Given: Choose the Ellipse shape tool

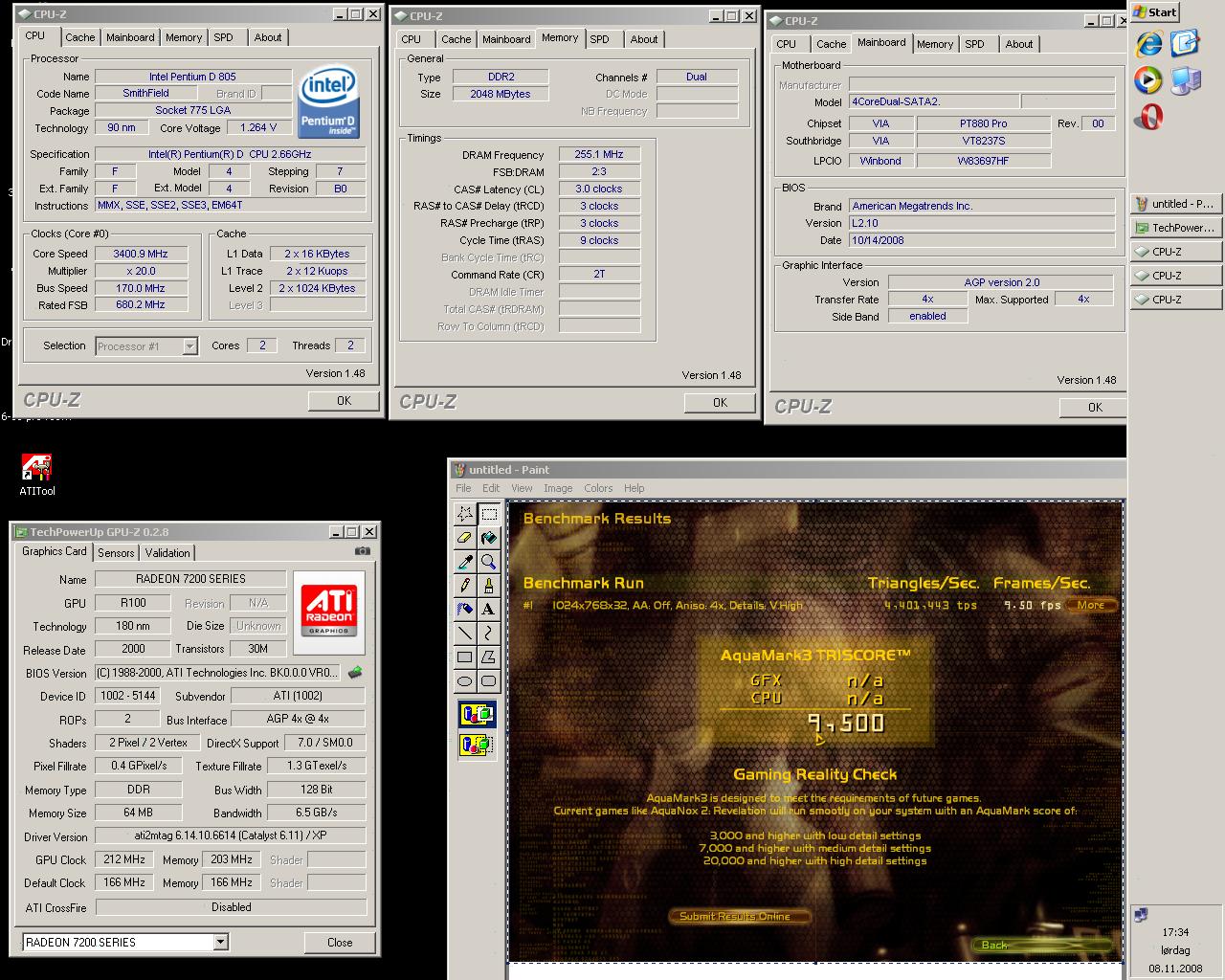Looking at the screenshot, I should [465, 680].
